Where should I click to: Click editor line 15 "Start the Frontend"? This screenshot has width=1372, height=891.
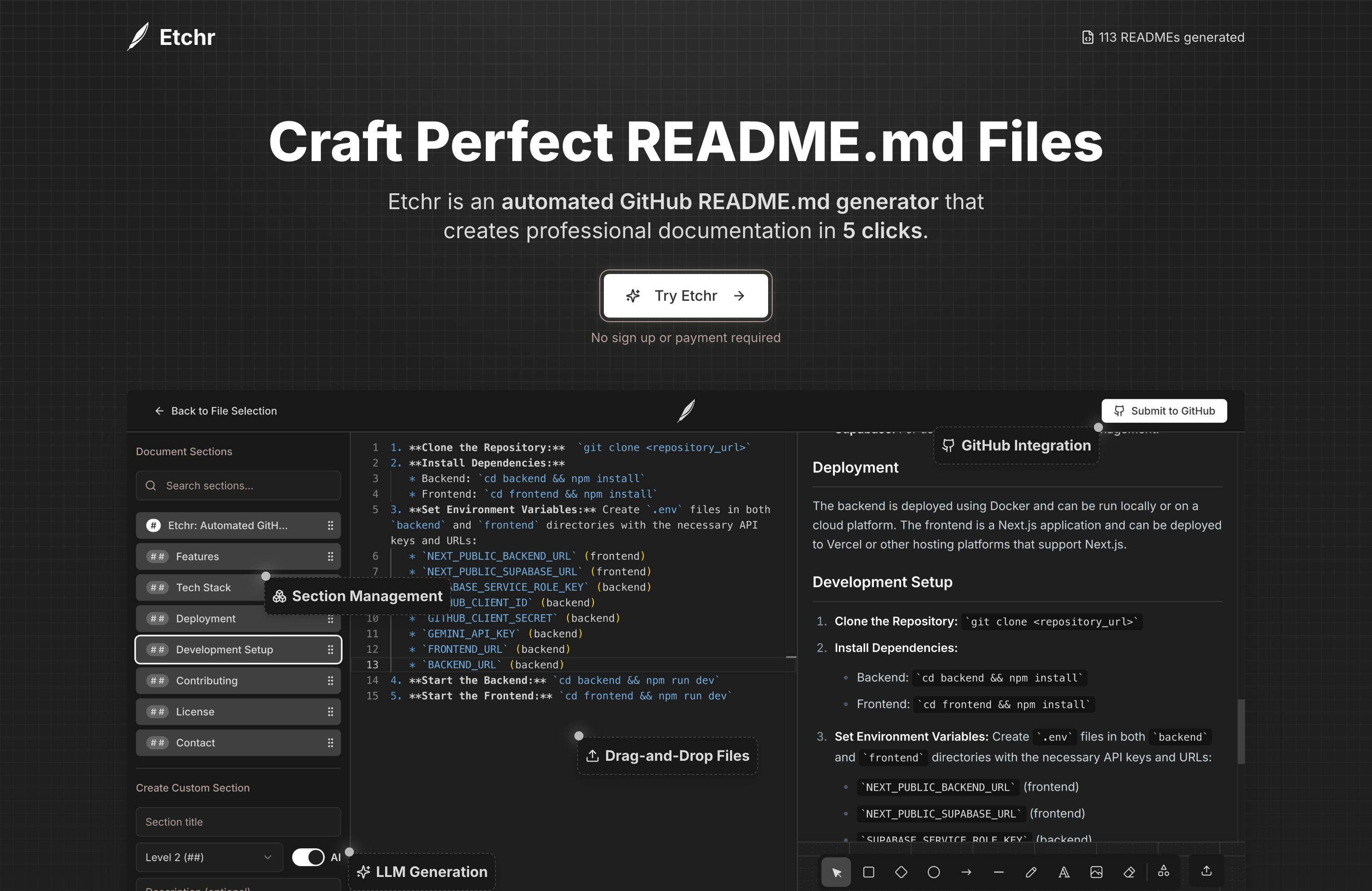pos(562,695)
